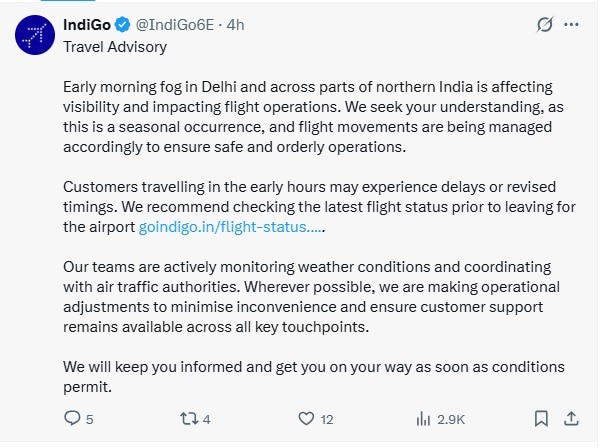The height and width of the screenshot is (448, 601).
Task: Click the reply speech bubble icon
Action: (72, 419)
